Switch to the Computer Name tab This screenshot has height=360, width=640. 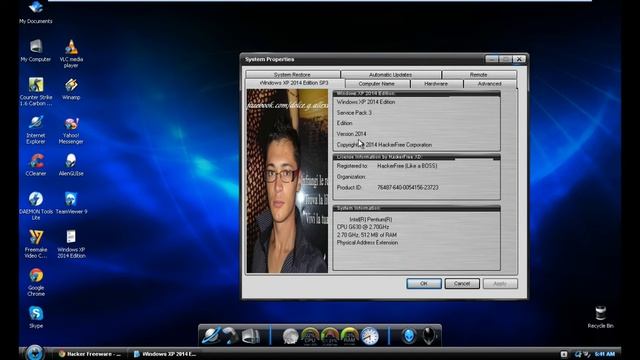coord(377,84)
